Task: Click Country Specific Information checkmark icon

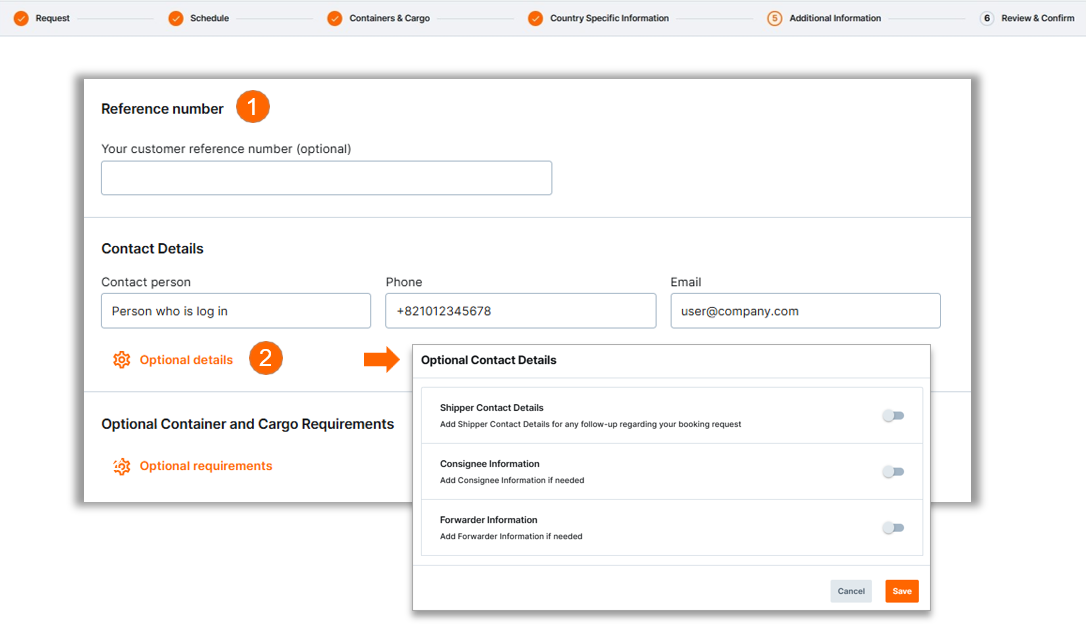Action: pos(536,18)
